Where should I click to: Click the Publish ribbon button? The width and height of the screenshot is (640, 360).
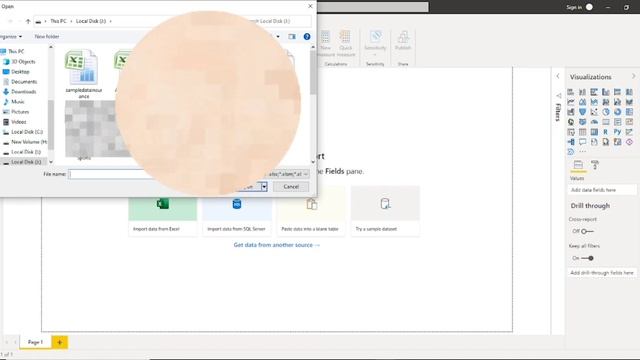point(403,41)
